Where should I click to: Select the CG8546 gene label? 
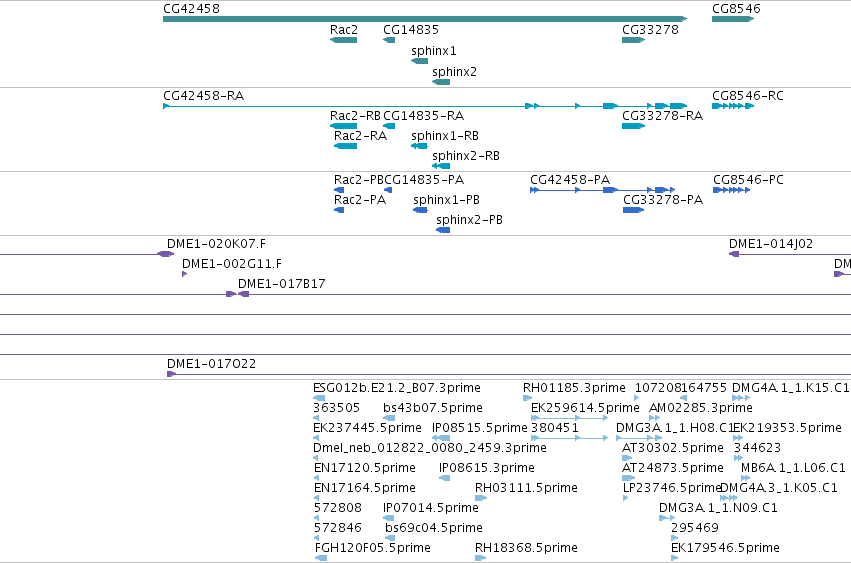click(736, 9)
